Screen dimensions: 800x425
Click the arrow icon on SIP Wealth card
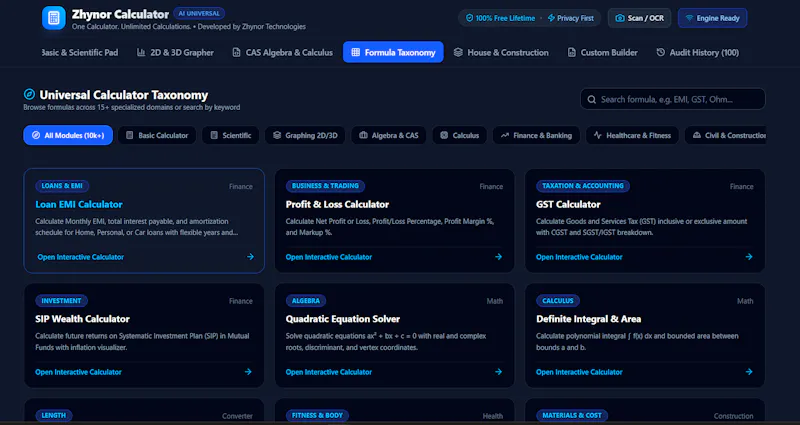click(x=248, y=372)
